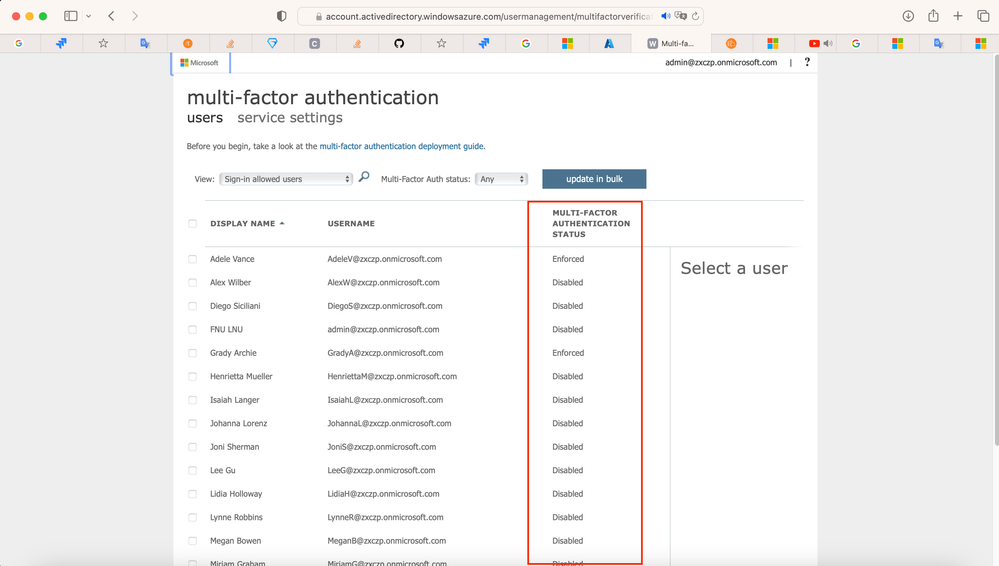999x566 pixels.
Task: Check the Lidia Holloway checkbox
Action: click(x=192, y=494)
